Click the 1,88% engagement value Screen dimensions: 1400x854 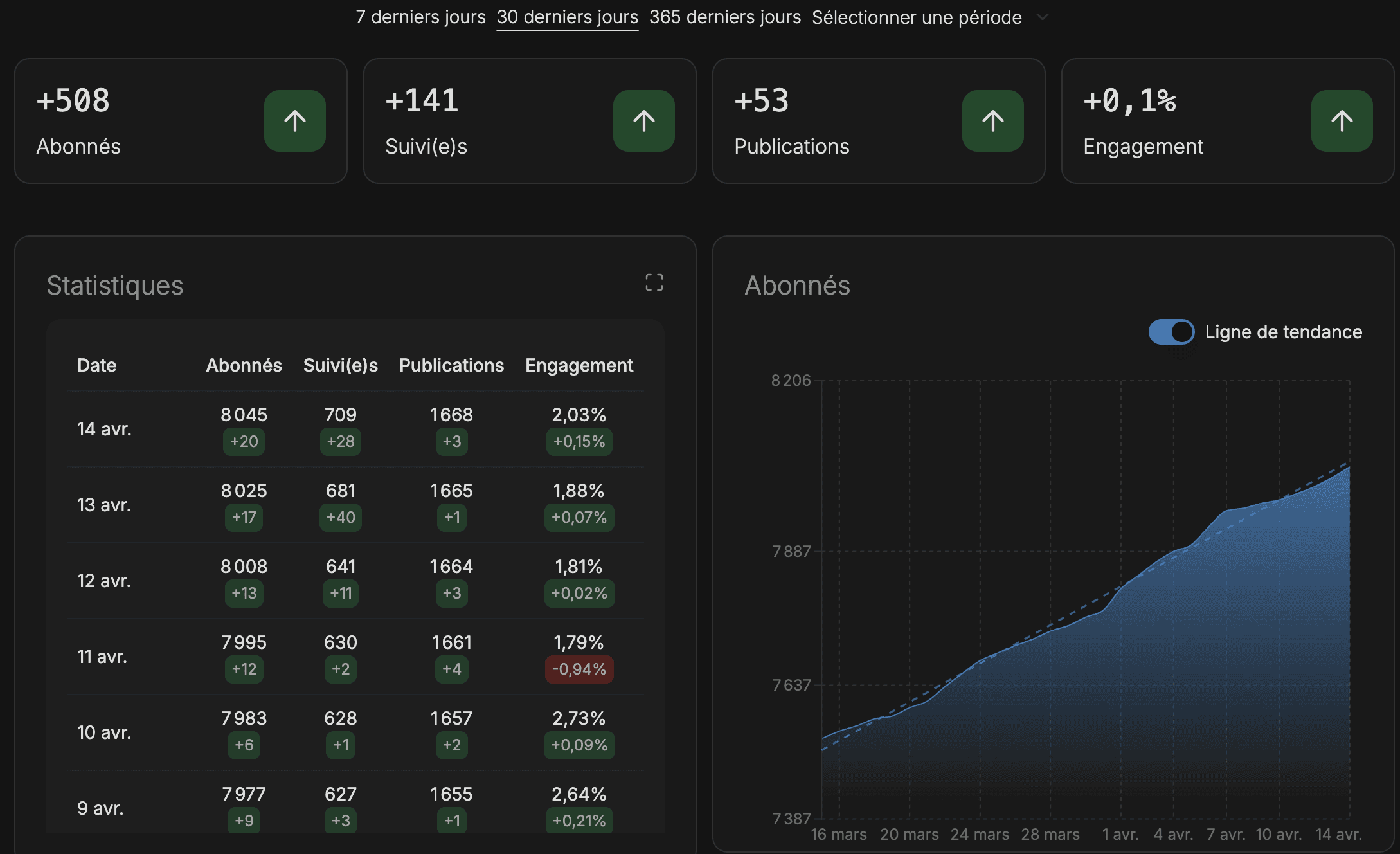(x=579, y=491)
